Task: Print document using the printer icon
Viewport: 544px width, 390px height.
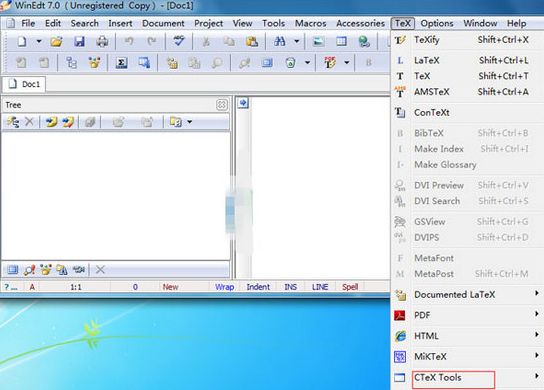Action: [x=102, y=42]
